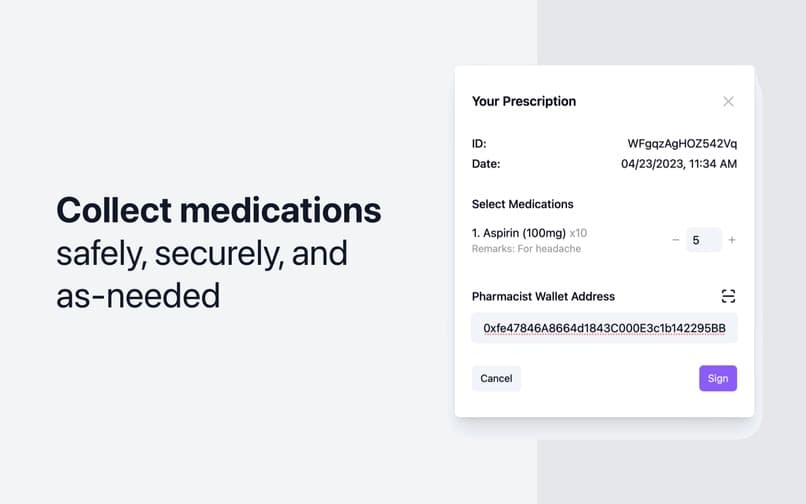Click the Pharmacist Wallet Address input field
Screen dimensions: 806x504
604,328
